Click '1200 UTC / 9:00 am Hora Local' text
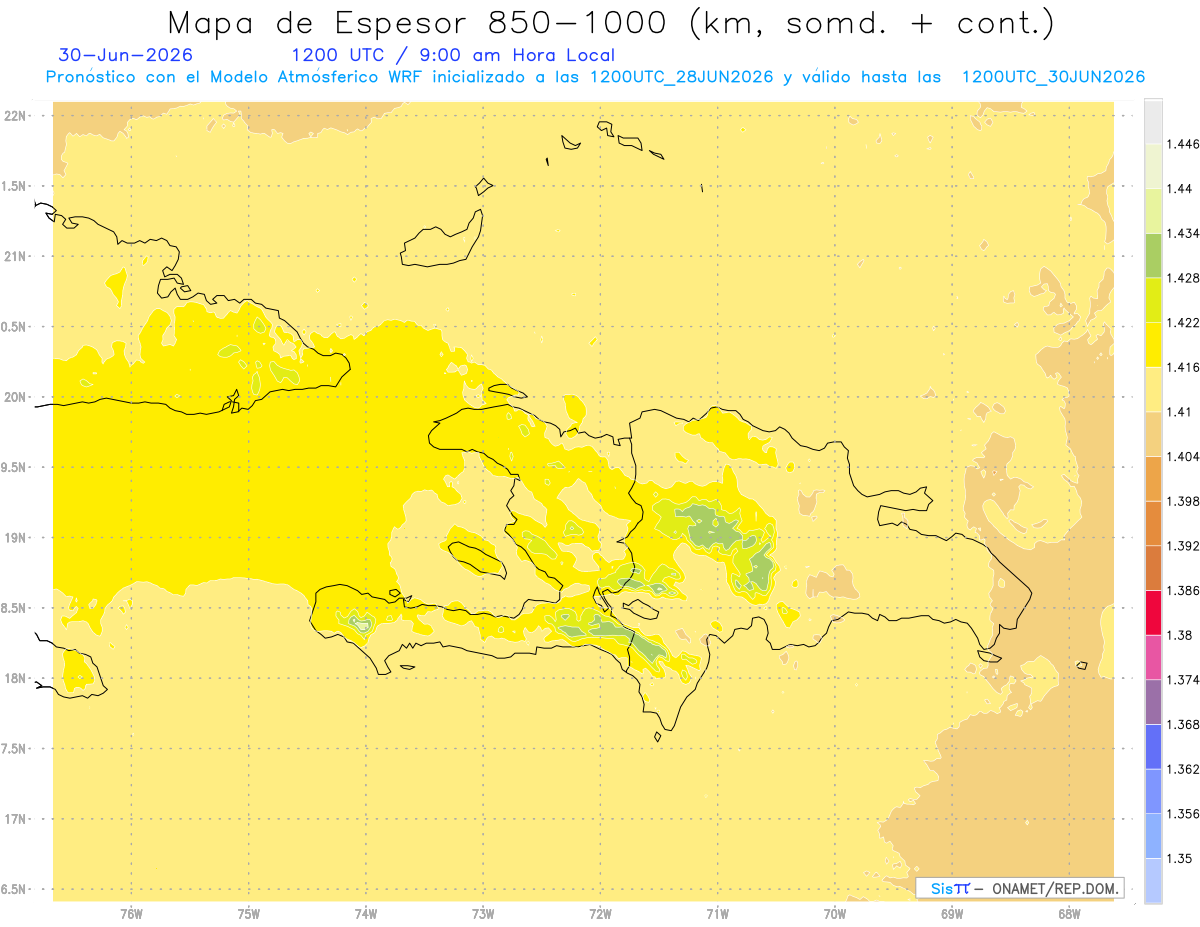Screen dimensions: 1200x927 pyautogui.click(x=453, y=56)
